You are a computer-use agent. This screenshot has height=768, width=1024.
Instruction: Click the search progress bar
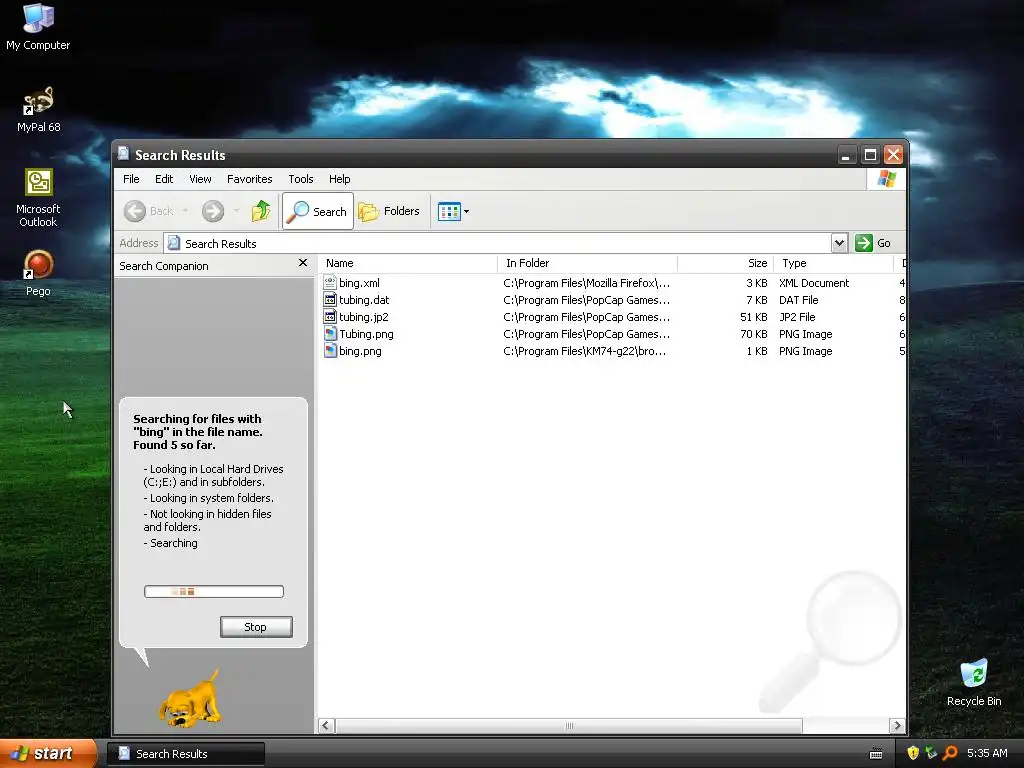click(214, 592)
